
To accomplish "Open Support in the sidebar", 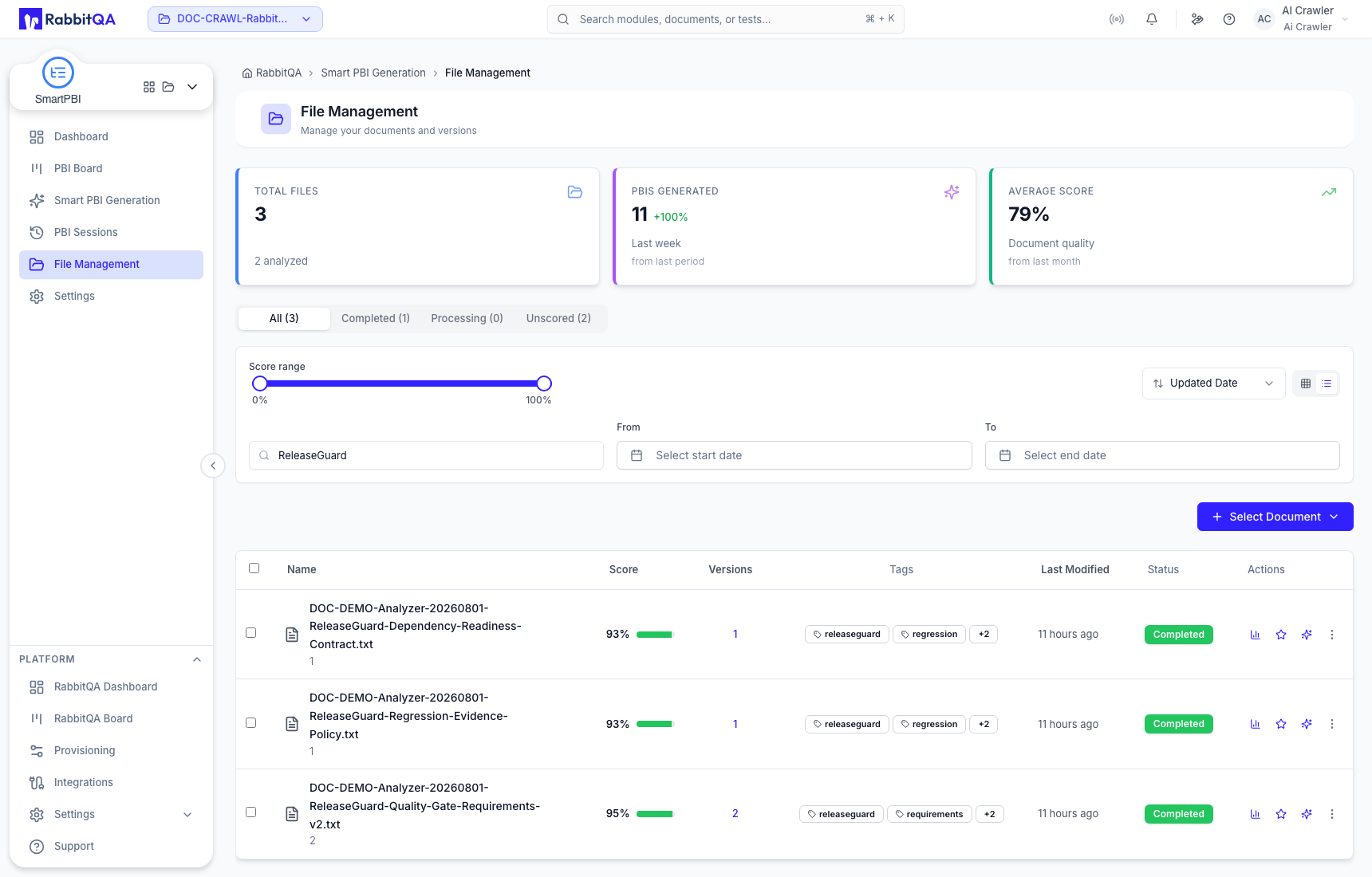I will click(111, 847).
